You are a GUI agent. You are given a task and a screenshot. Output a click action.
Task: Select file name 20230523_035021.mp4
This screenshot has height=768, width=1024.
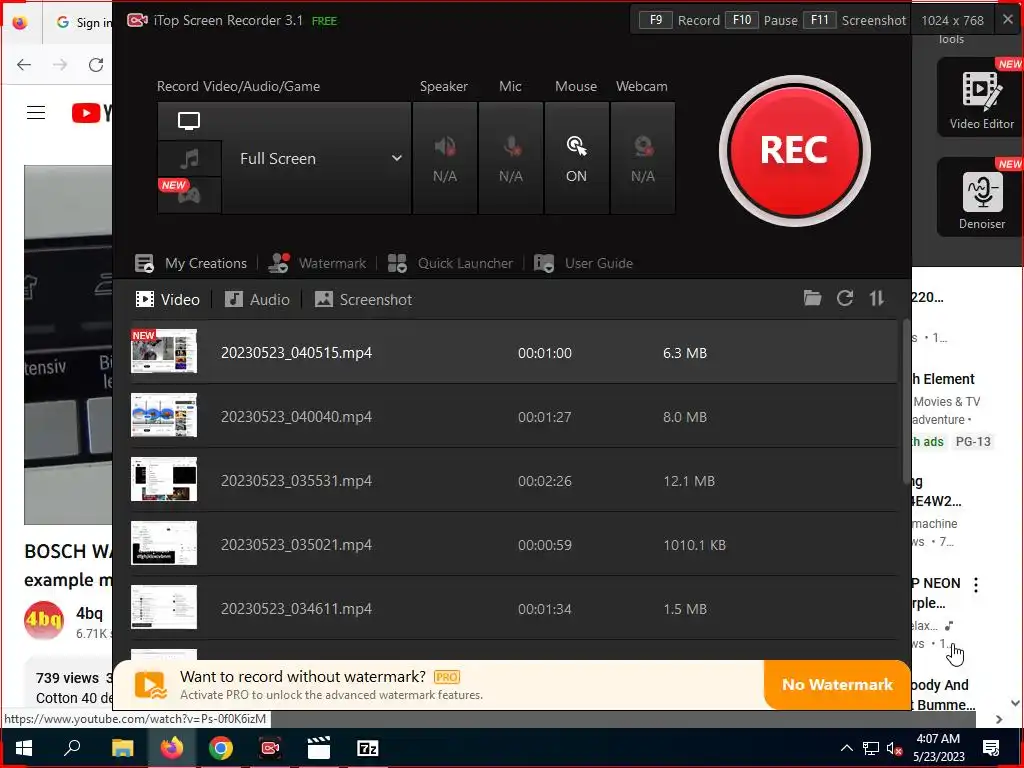point(296,545)
